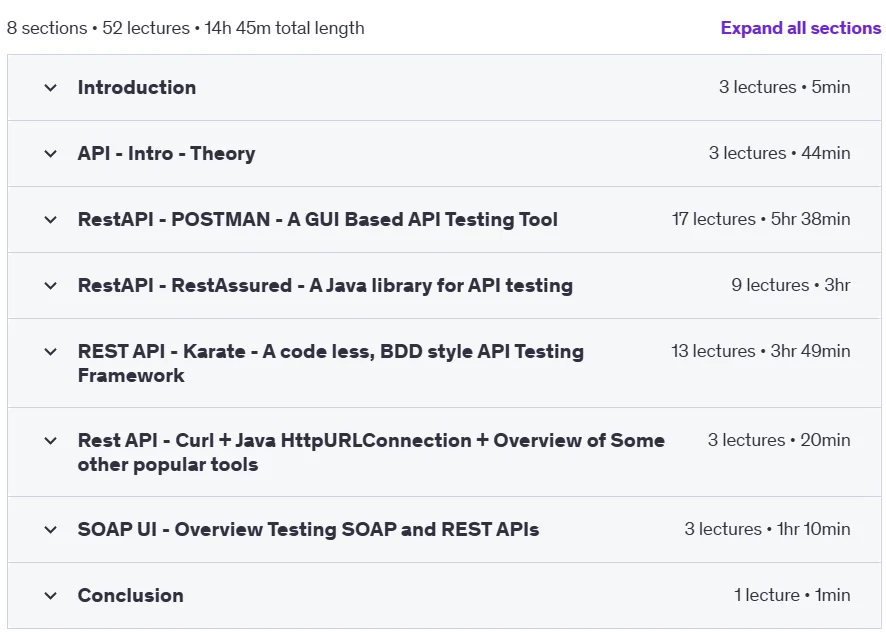Expand chevron beside API - Intro - Theory
Screen dimensions: 886x632
pyautogui.click(x=50, y=154)
